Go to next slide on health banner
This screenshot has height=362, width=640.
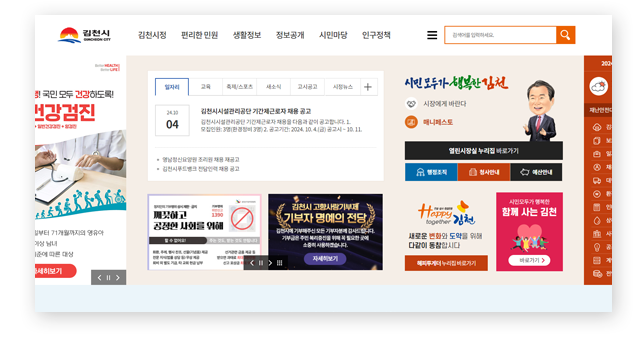[x=118, y=278]
